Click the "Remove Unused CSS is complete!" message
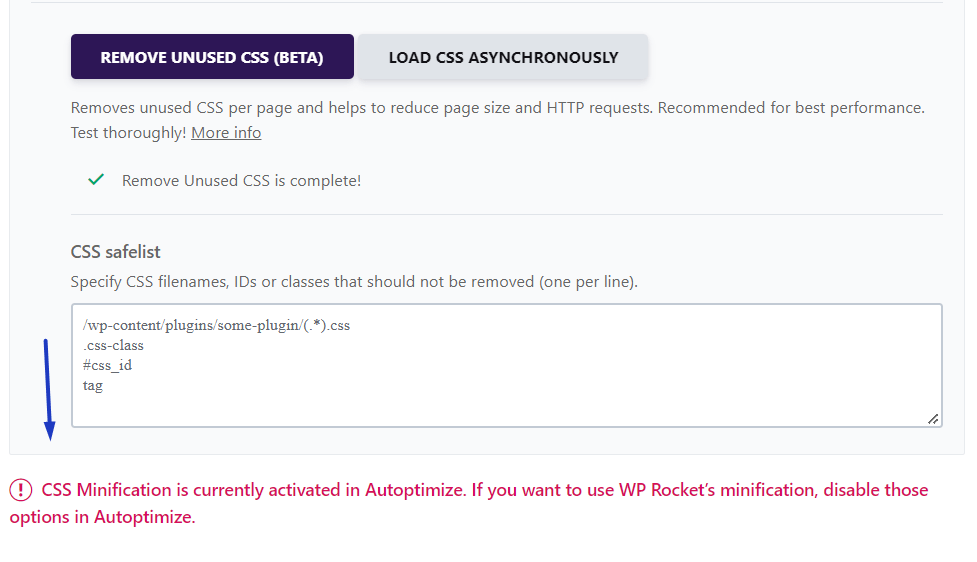The image size is (977, 562). [x=241, y=181]
